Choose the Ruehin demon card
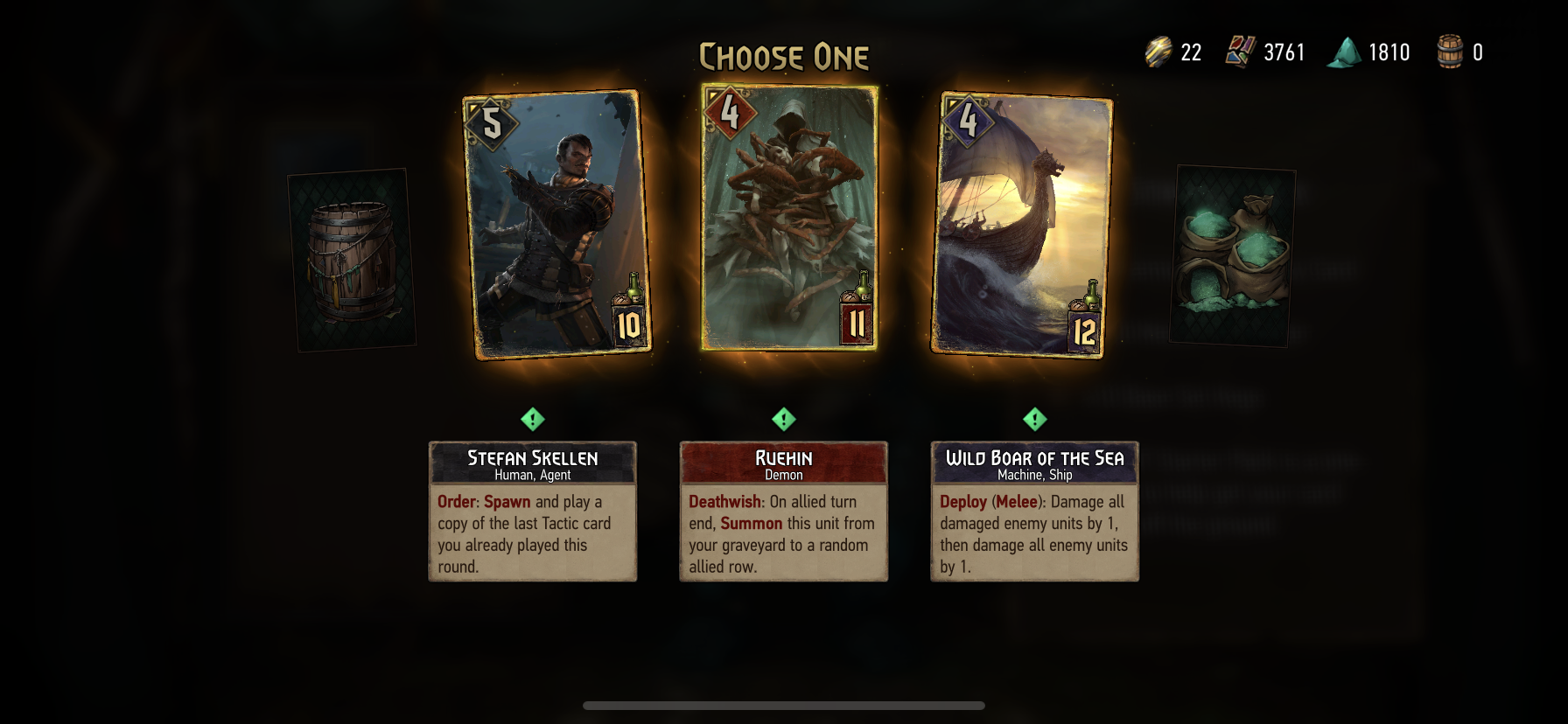Screen dimensions: 1568x724 pyautogui.click(x=789, y=217)
